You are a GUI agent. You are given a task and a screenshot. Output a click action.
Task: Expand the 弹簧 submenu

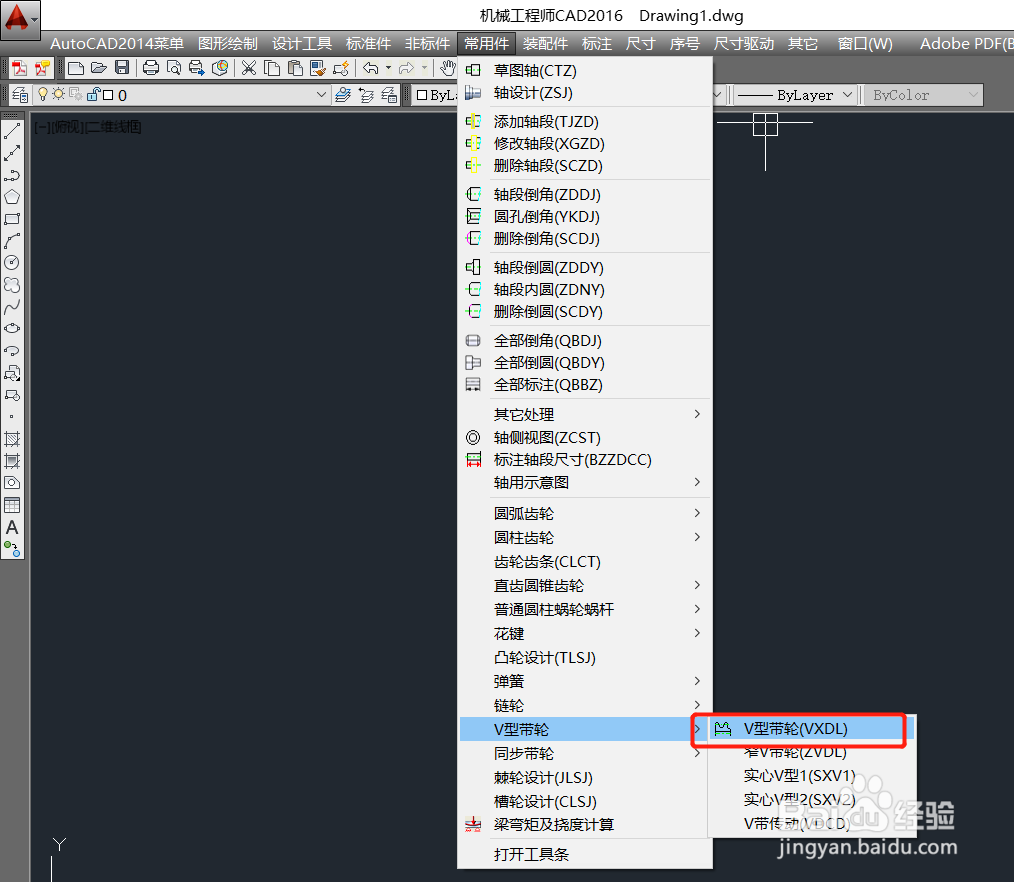585,681
